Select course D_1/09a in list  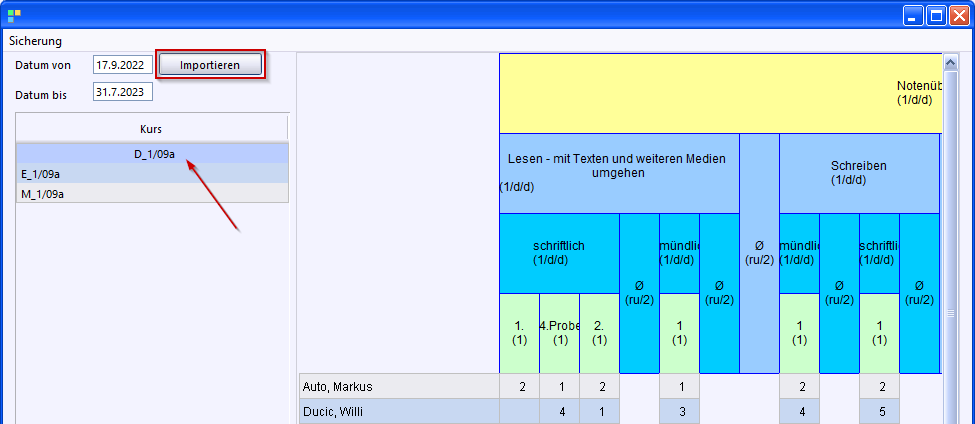[152, 154]
